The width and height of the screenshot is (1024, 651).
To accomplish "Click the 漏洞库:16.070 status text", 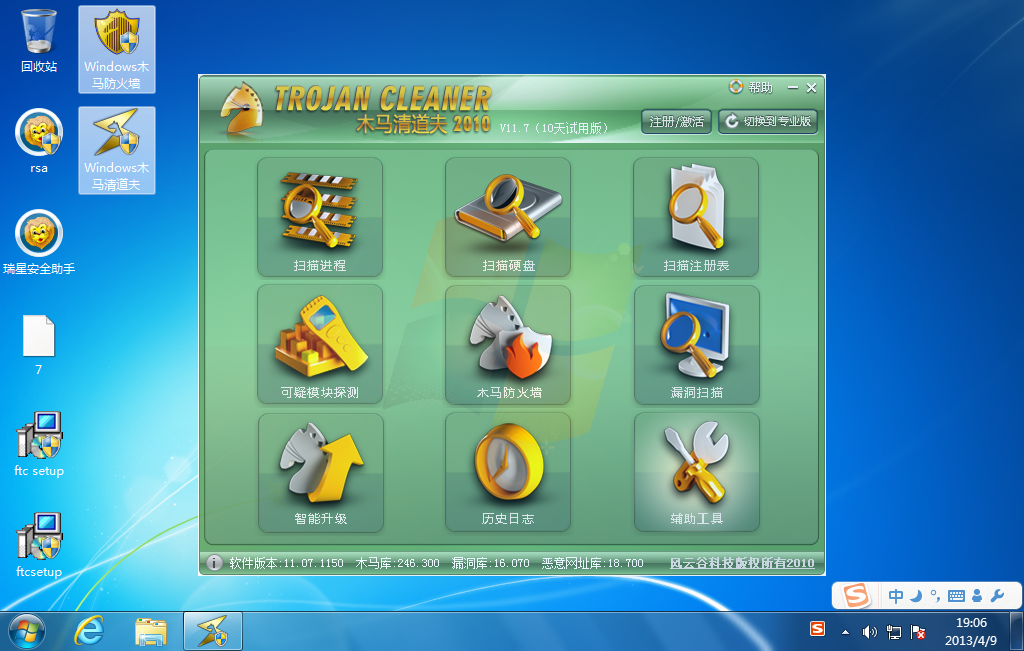I will 490,563.
